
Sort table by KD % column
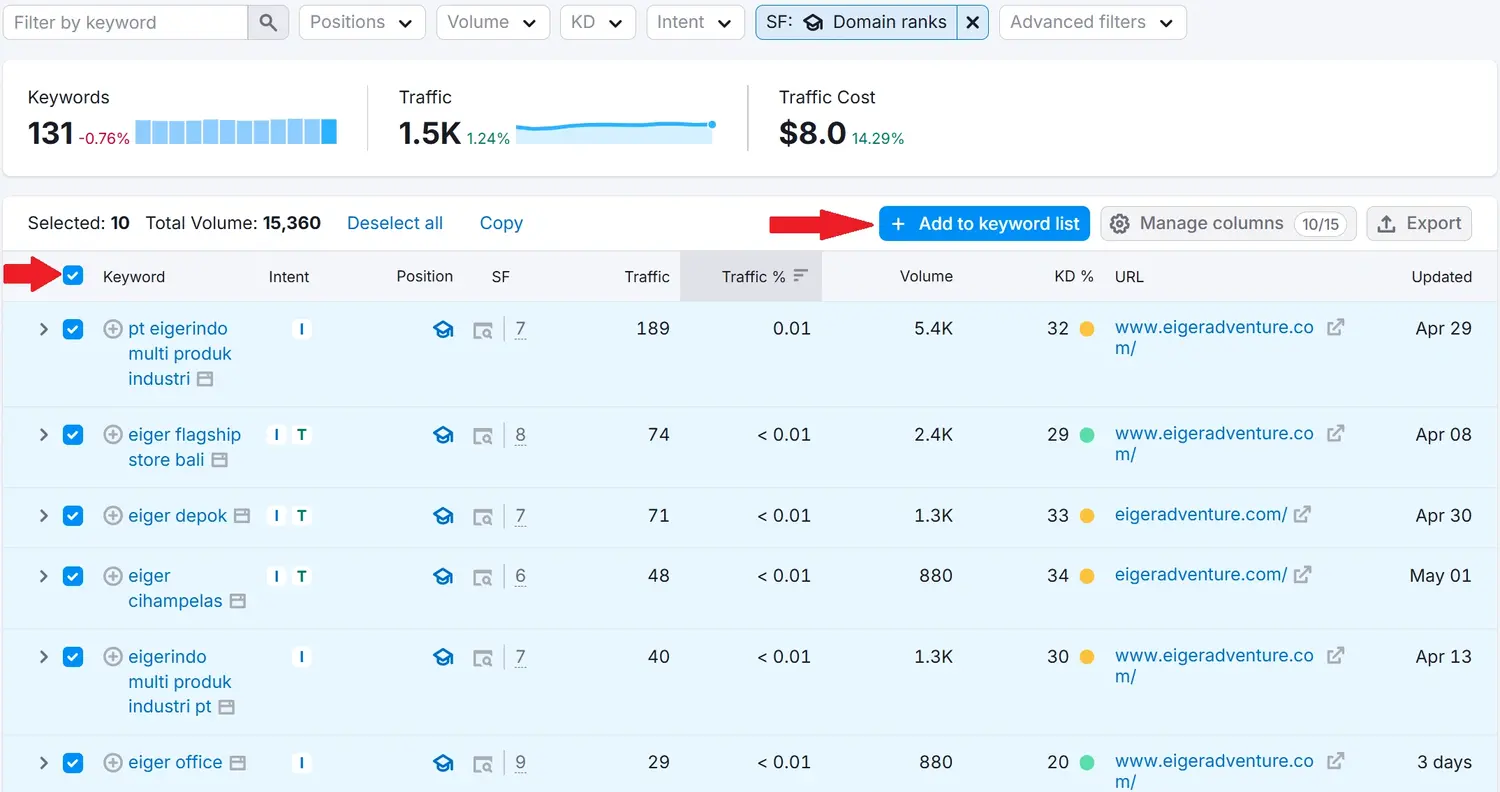click(x=1074, y=276)
